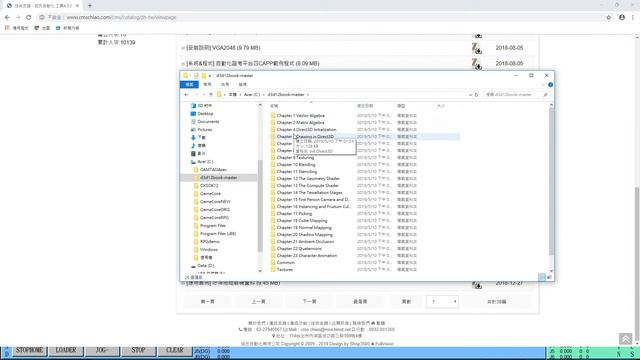Select 'Chapter 17 Picking' folder
Viewport: 640px width, 360px height.
[291, 214]
